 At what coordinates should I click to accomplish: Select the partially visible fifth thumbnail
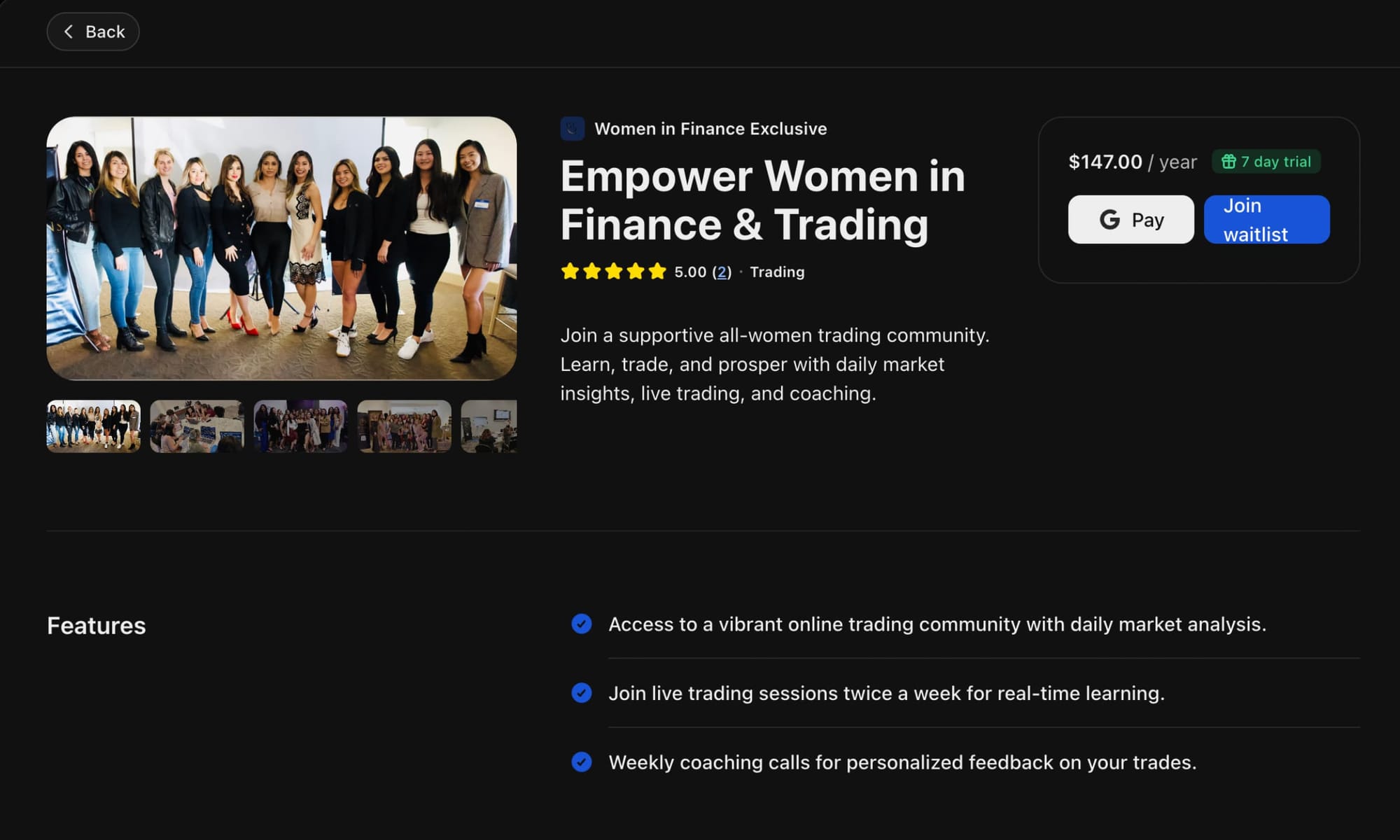489,426
